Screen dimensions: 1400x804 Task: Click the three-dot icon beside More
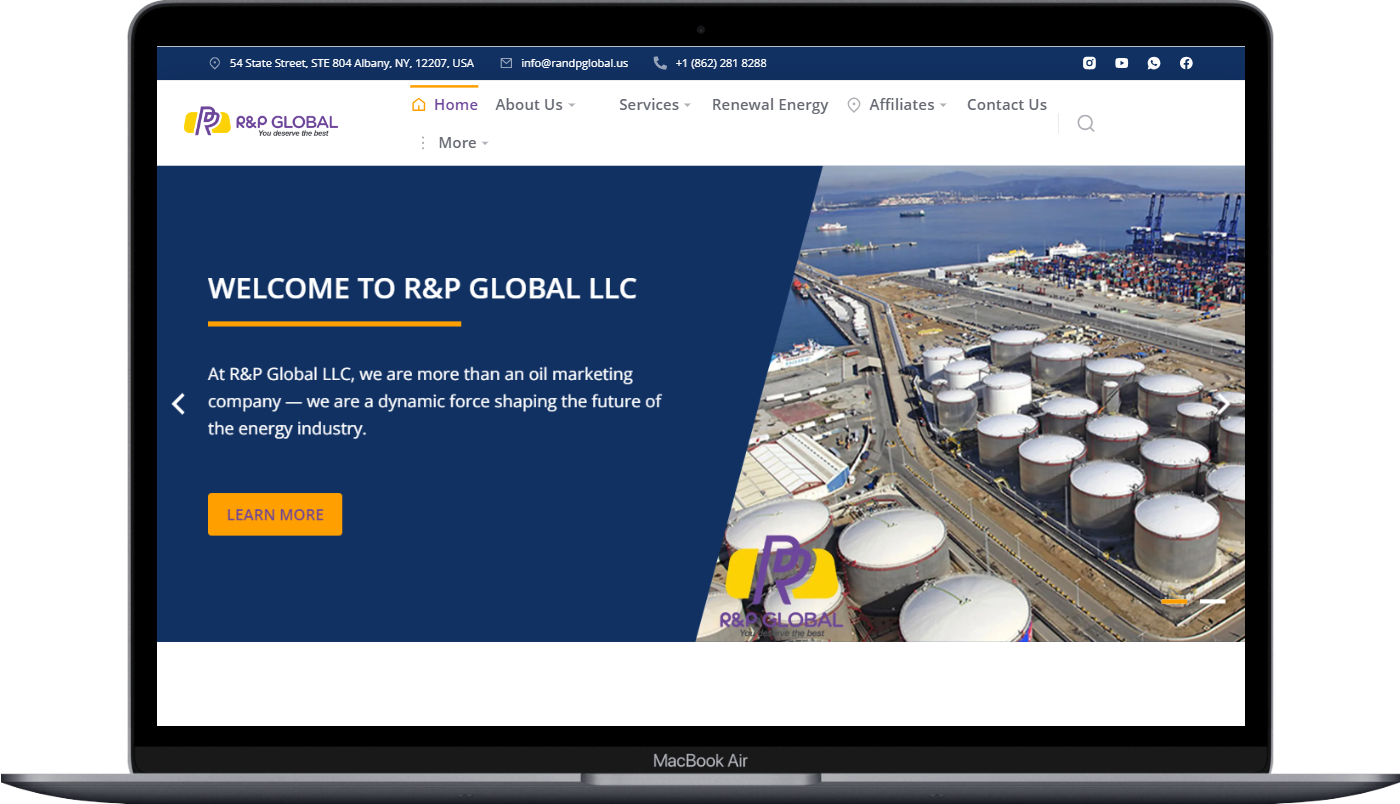tap(422, 143)
